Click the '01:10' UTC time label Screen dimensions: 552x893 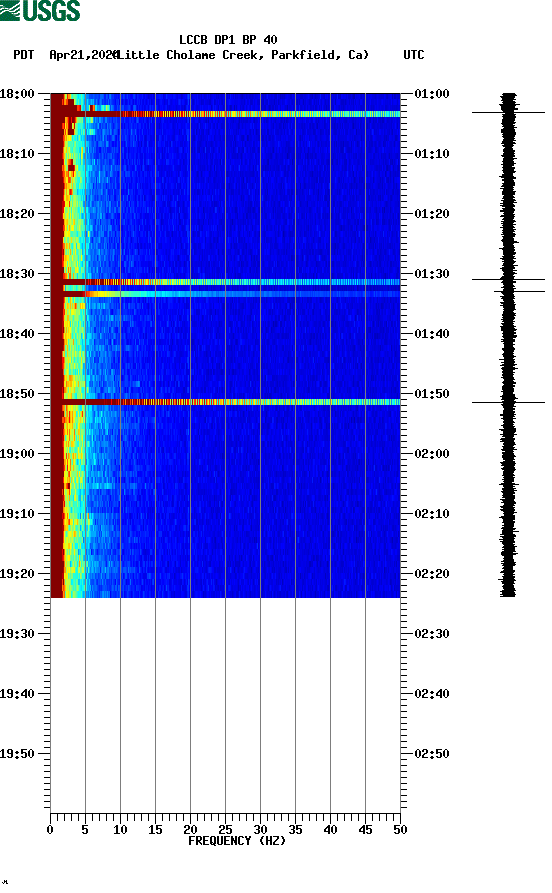coord(432,154)
